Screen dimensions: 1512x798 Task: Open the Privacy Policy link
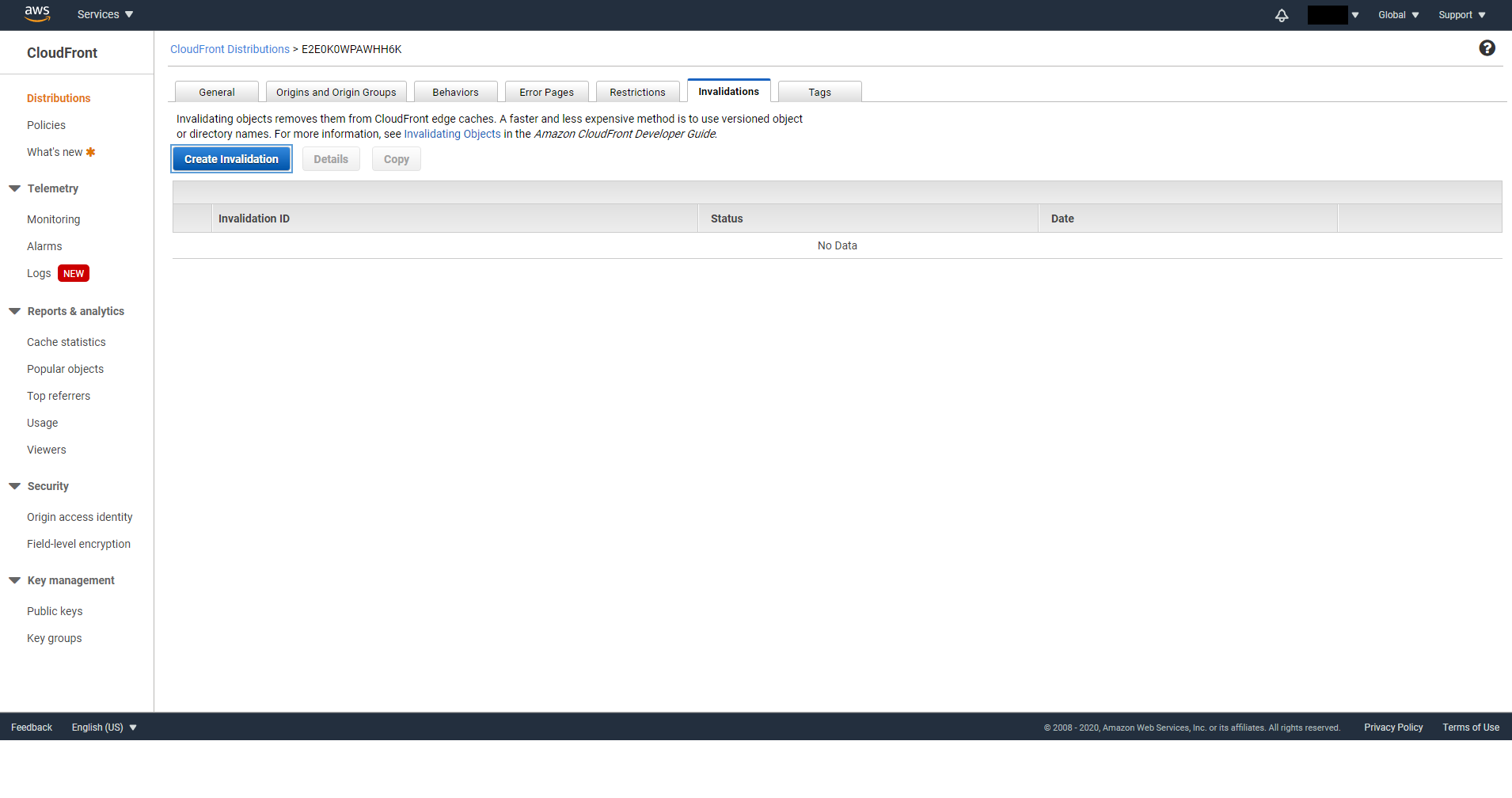1393,728
